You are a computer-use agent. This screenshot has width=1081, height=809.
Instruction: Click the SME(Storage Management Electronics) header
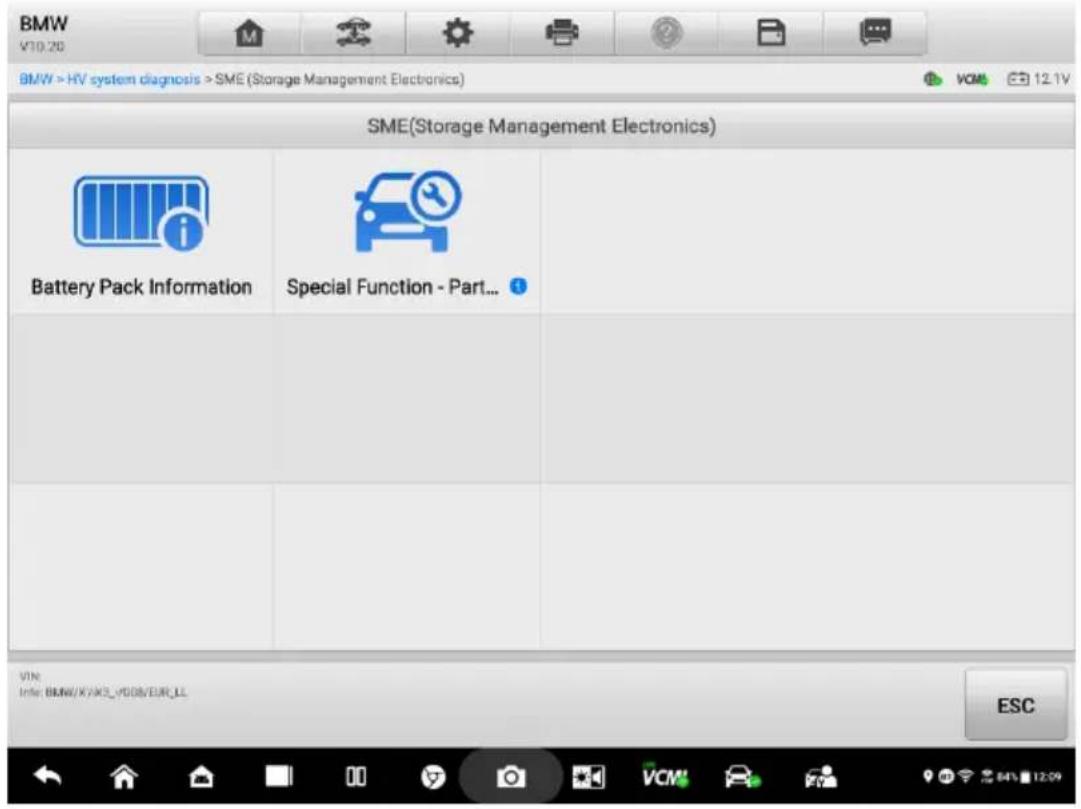coord(541,126)
